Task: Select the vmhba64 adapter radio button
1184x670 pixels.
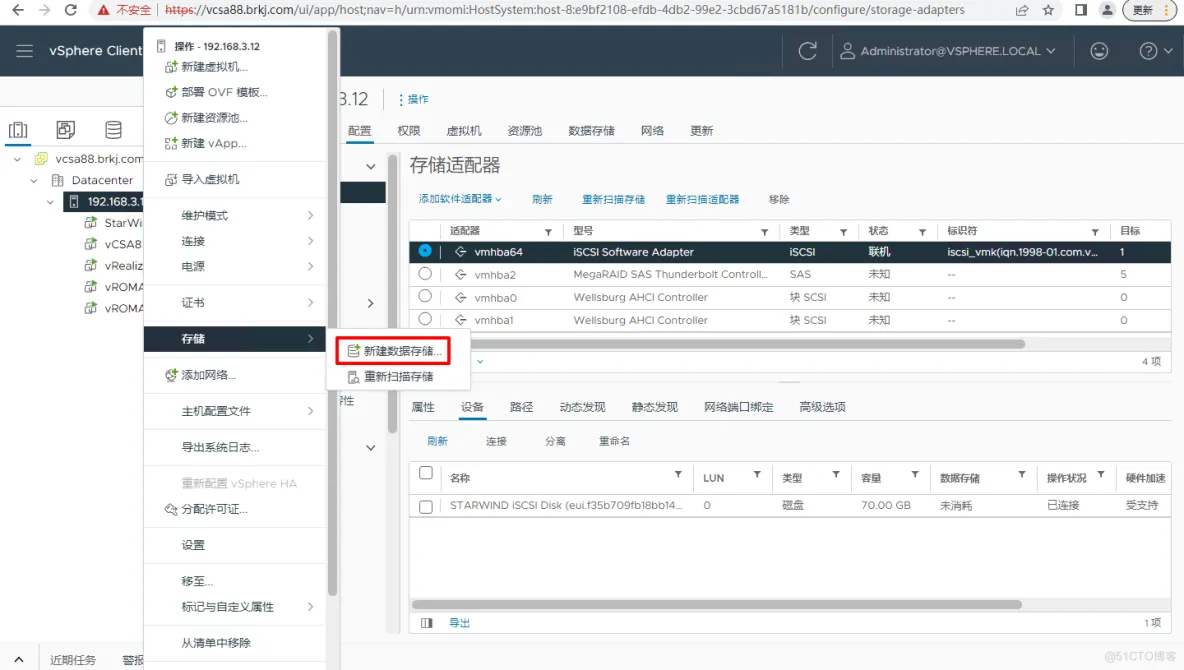Action: click(425, 251)
